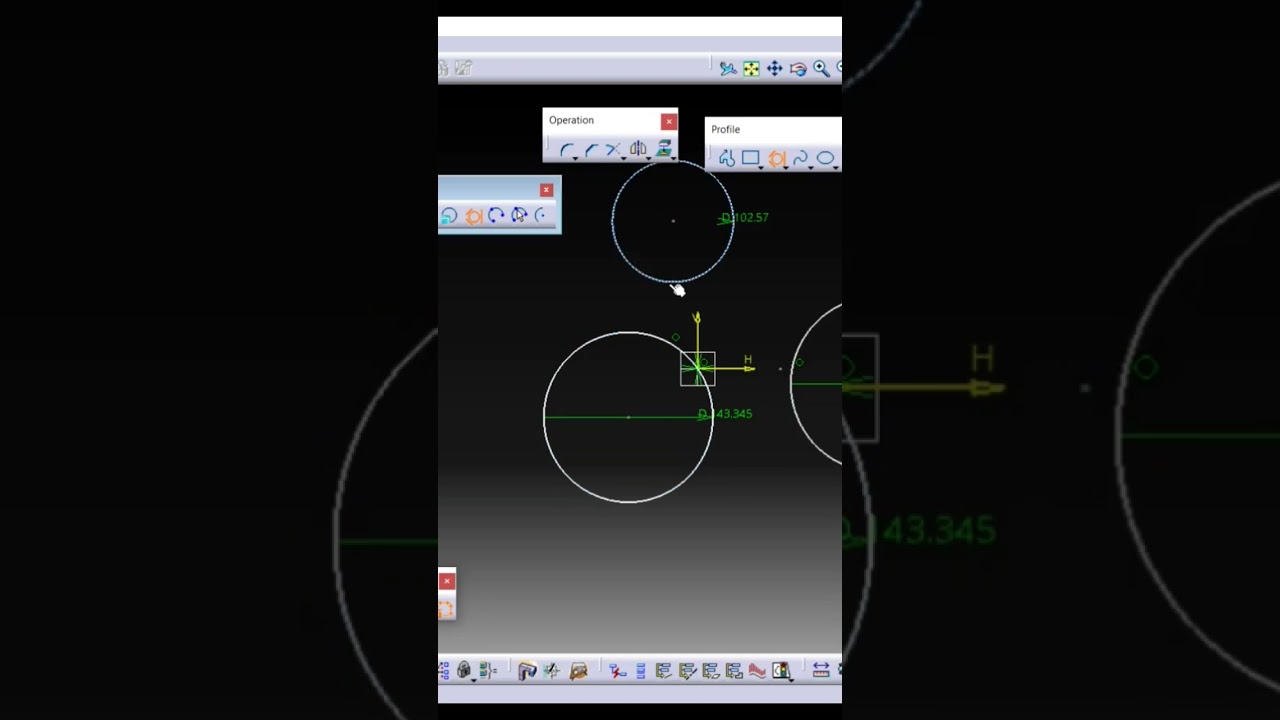Select the D 143.345 diameter dimension
Image resolution: width=1280 pixels, height=720 pixels.
coord(725,414)
